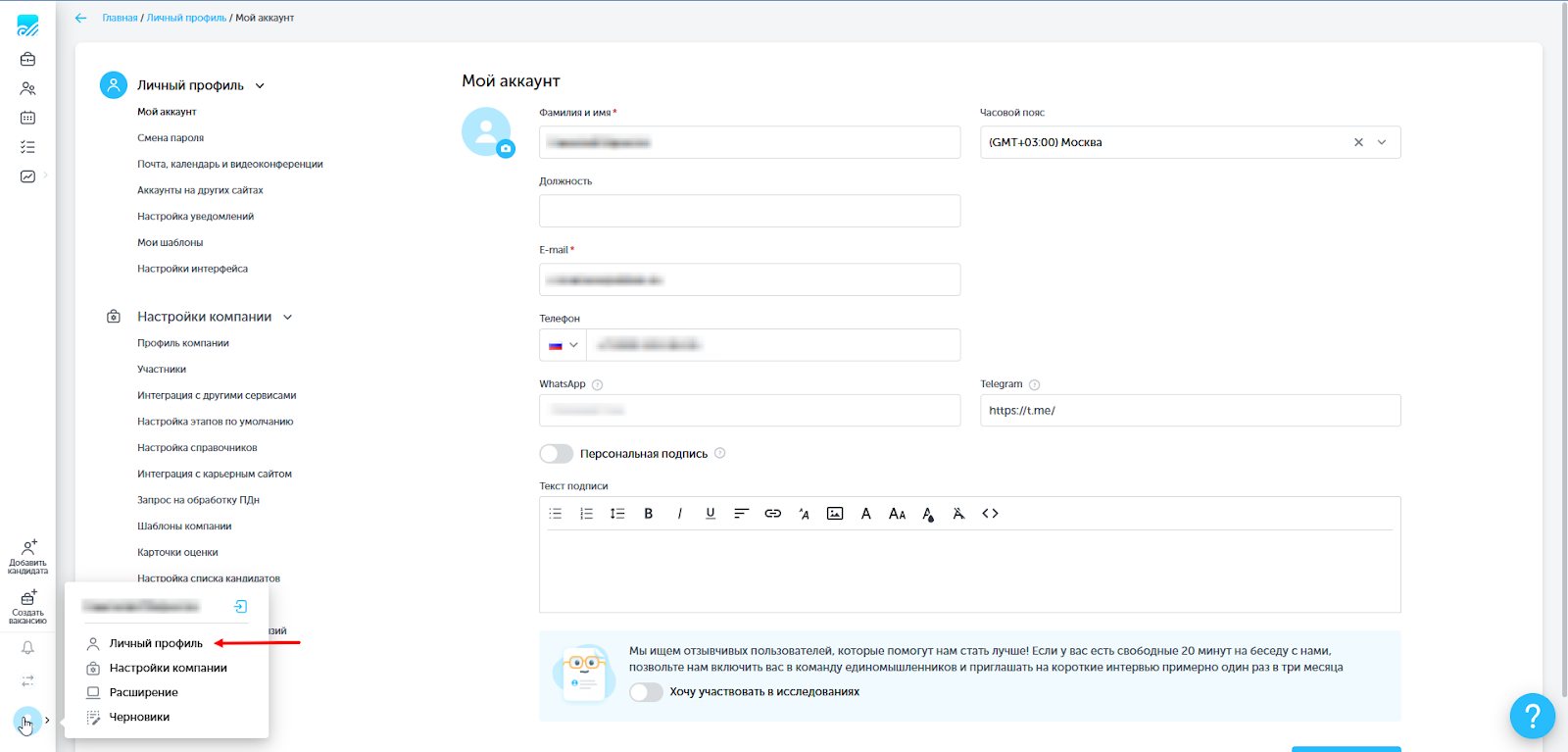Open the phone country flag dropdown

pyautogui.click(x=563, y=345)
